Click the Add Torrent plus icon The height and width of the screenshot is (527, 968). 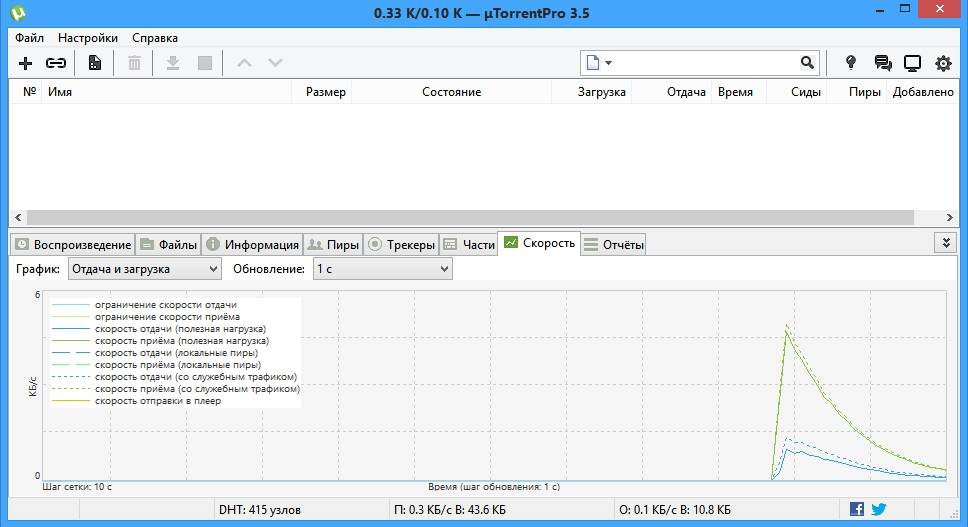coord(25,63)
